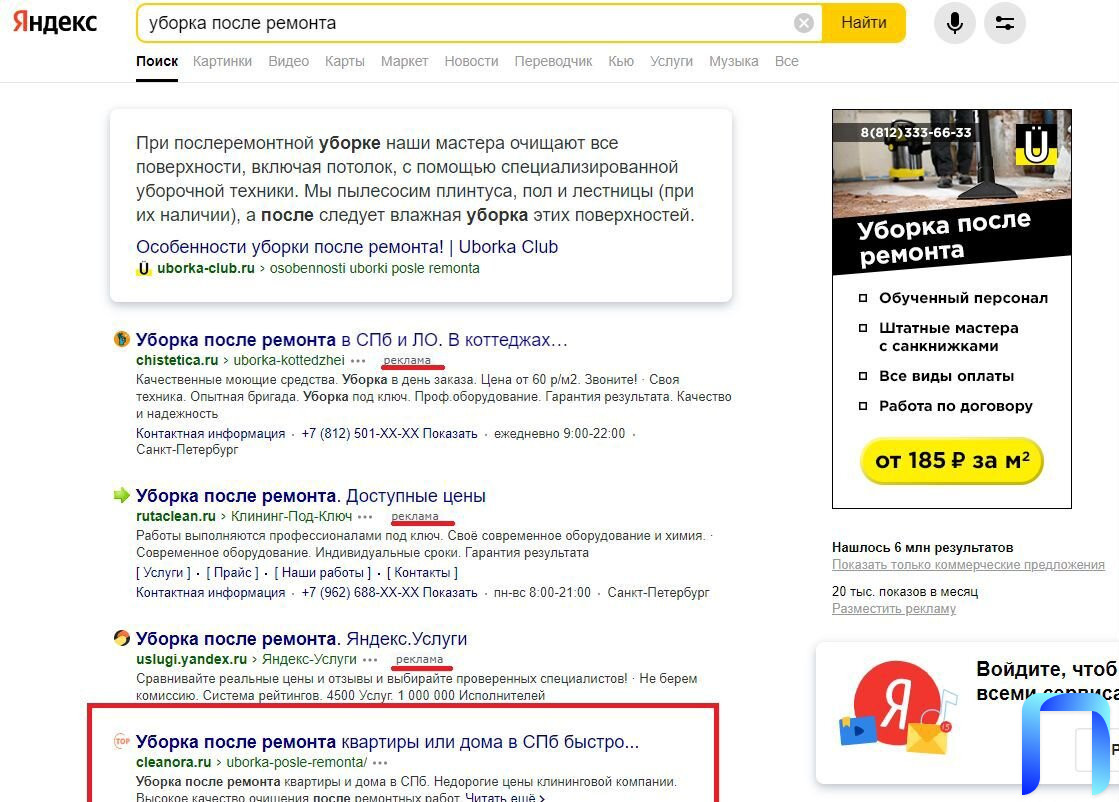The height and width of the screenshot is (802, 1119).
Task: Open Uborka Club featured snippet link
Action: click(347, 247)
